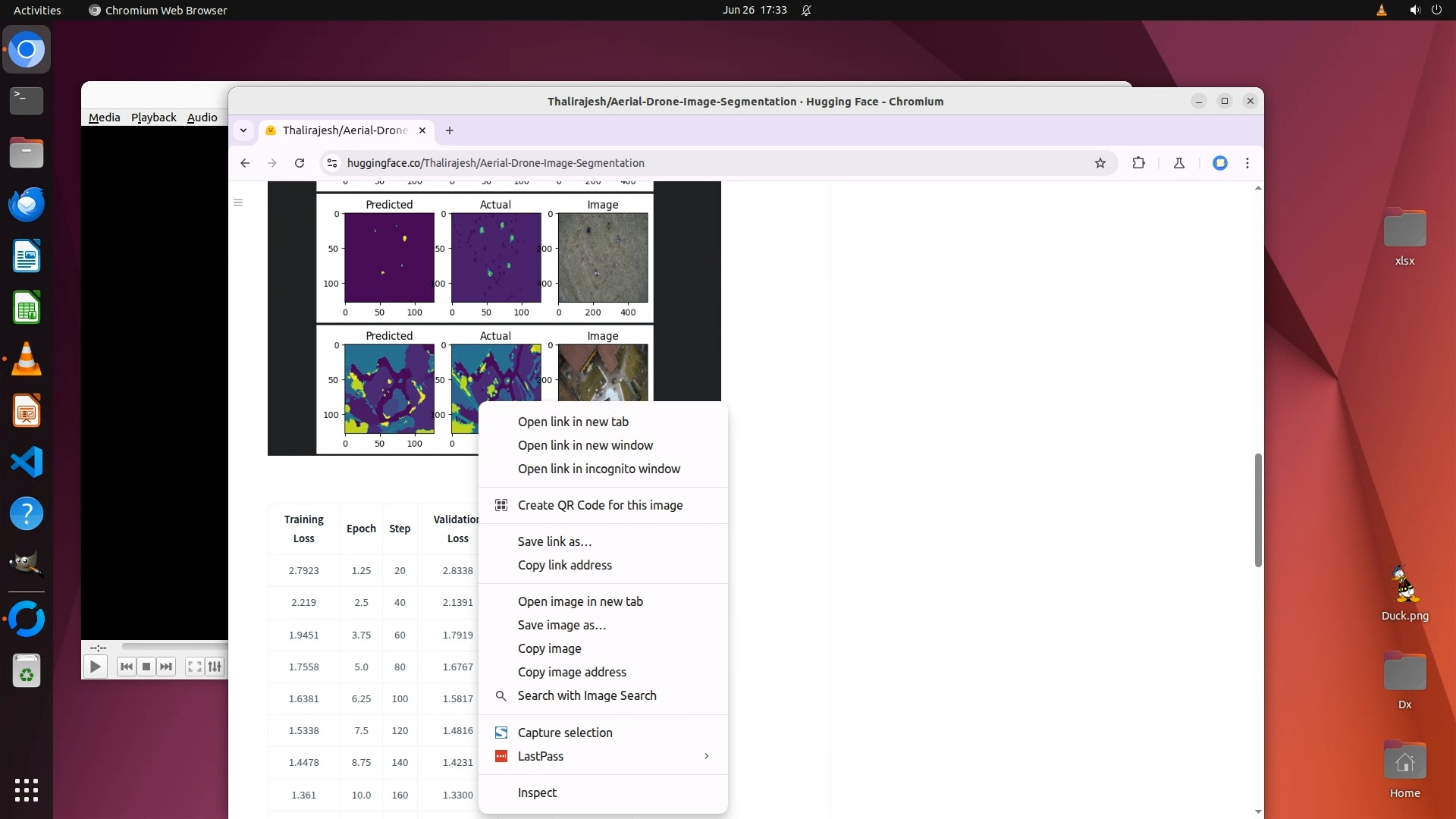
Task: Click the VLC seek progress bar
Action: point(174,647)
